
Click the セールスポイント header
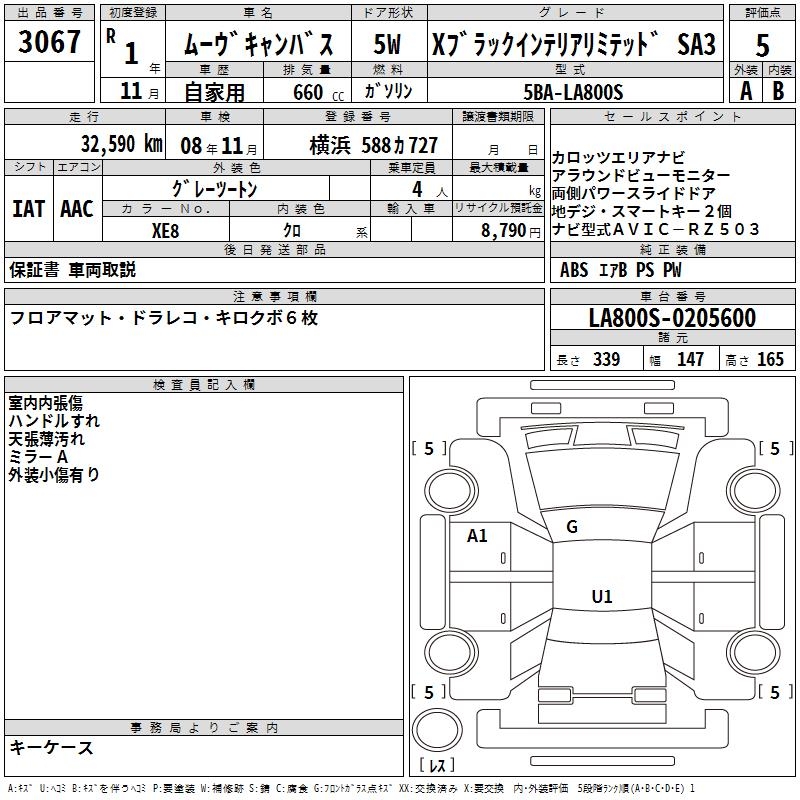coord(672,116)
